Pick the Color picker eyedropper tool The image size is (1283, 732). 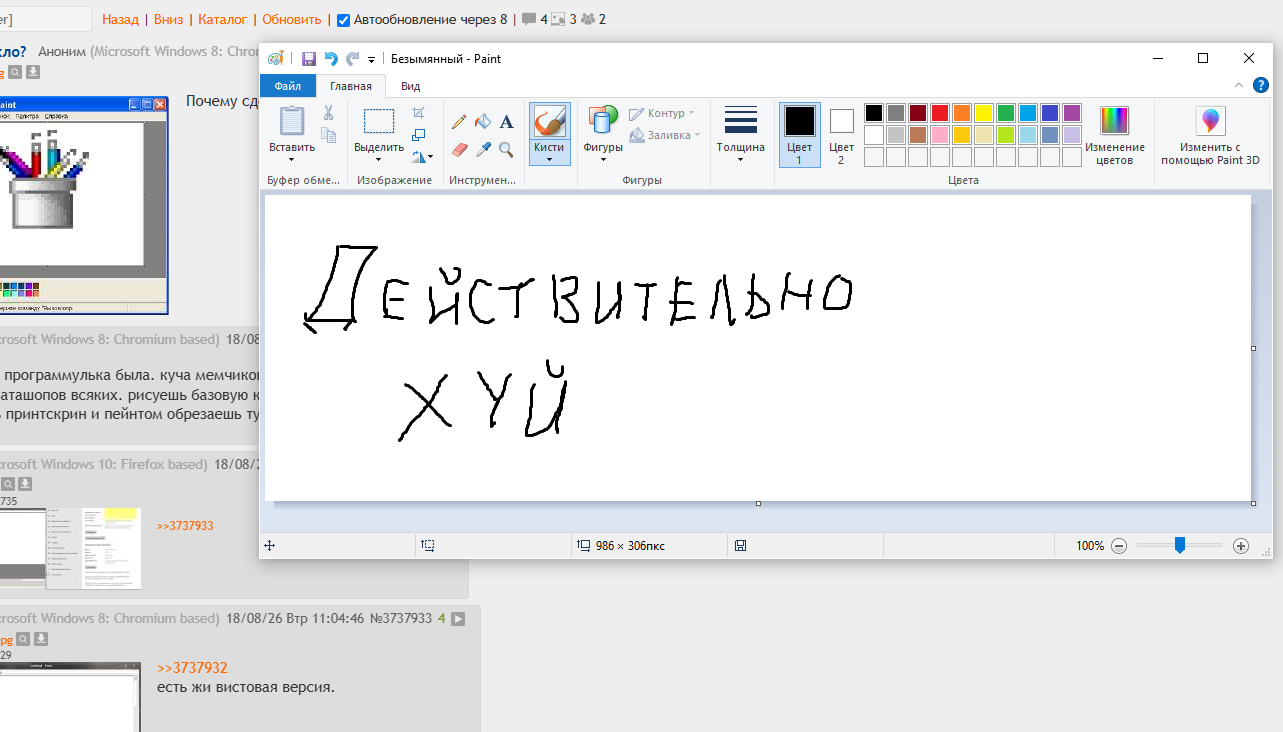pyautogui.click(x=483, y=149)
